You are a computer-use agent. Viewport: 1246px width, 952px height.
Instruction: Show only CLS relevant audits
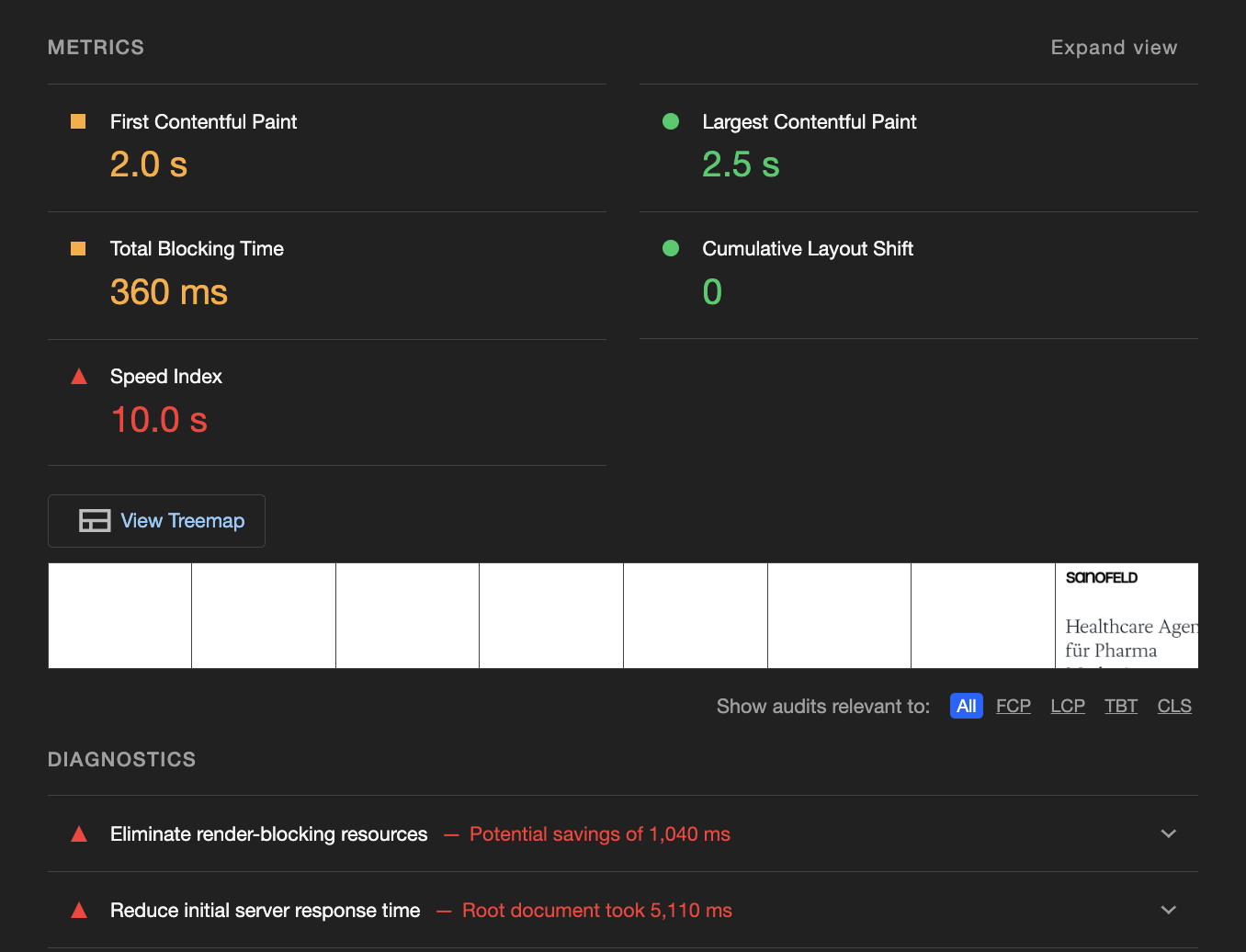coord(1173,706)
